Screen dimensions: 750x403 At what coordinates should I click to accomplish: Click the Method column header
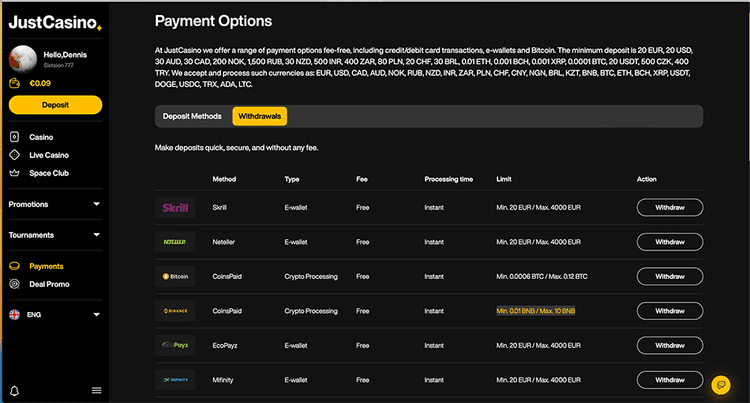tap(224, 179)
